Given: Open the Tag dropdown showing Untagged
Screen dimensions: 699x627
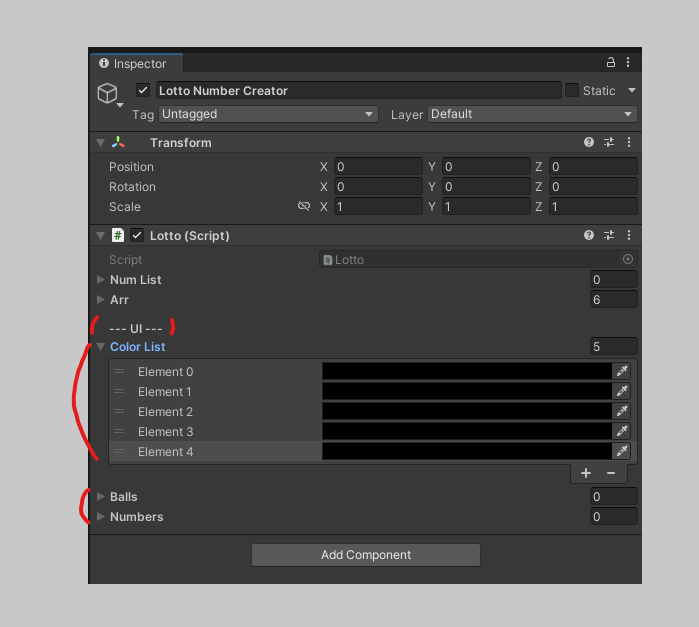Looking at the screenshot, I should pos(268,114).
